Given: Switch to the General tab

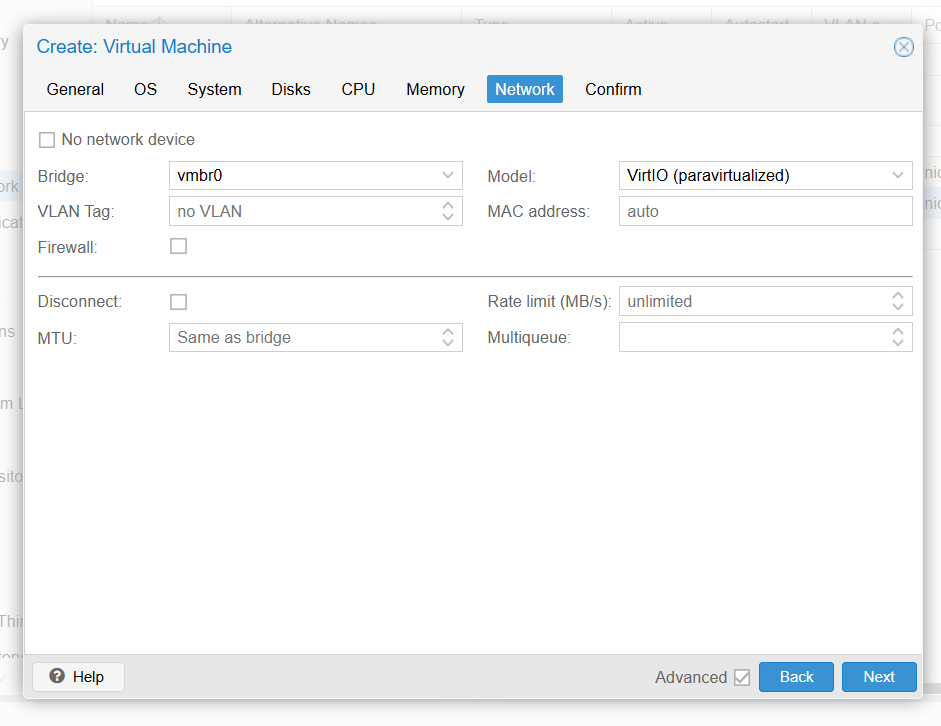Looking at the screenshot, I should [x=75, y=89].
